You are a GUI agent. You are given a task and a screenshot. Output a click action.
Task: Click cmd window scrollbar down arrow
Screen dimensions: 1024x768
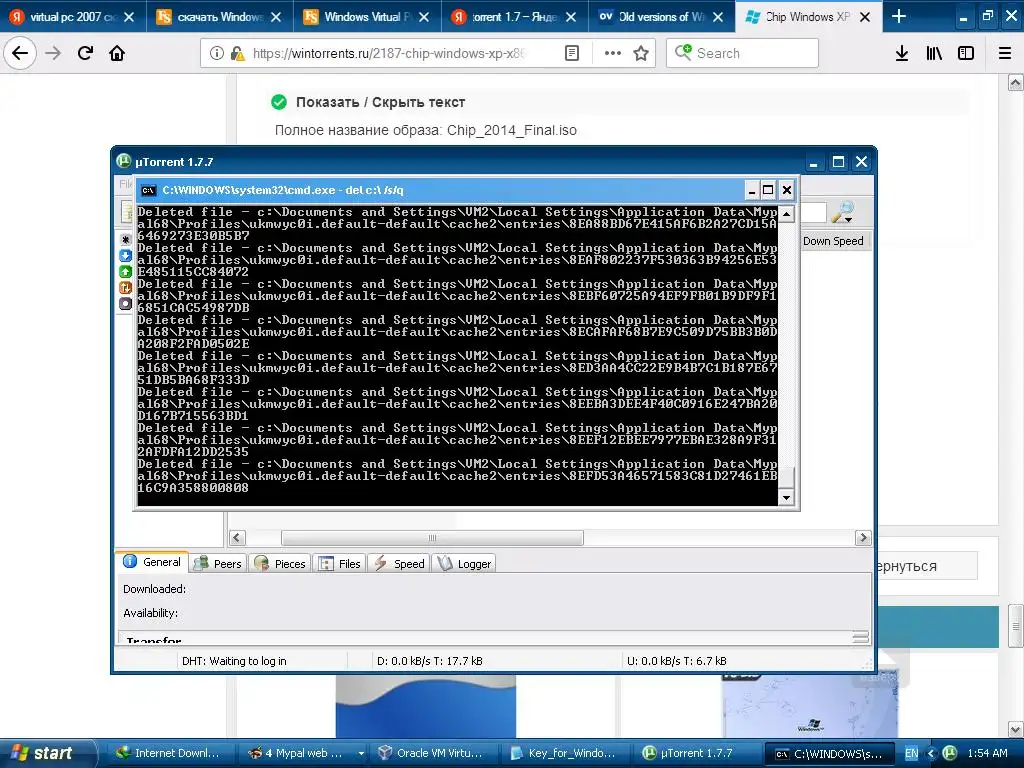coord(786,498)
